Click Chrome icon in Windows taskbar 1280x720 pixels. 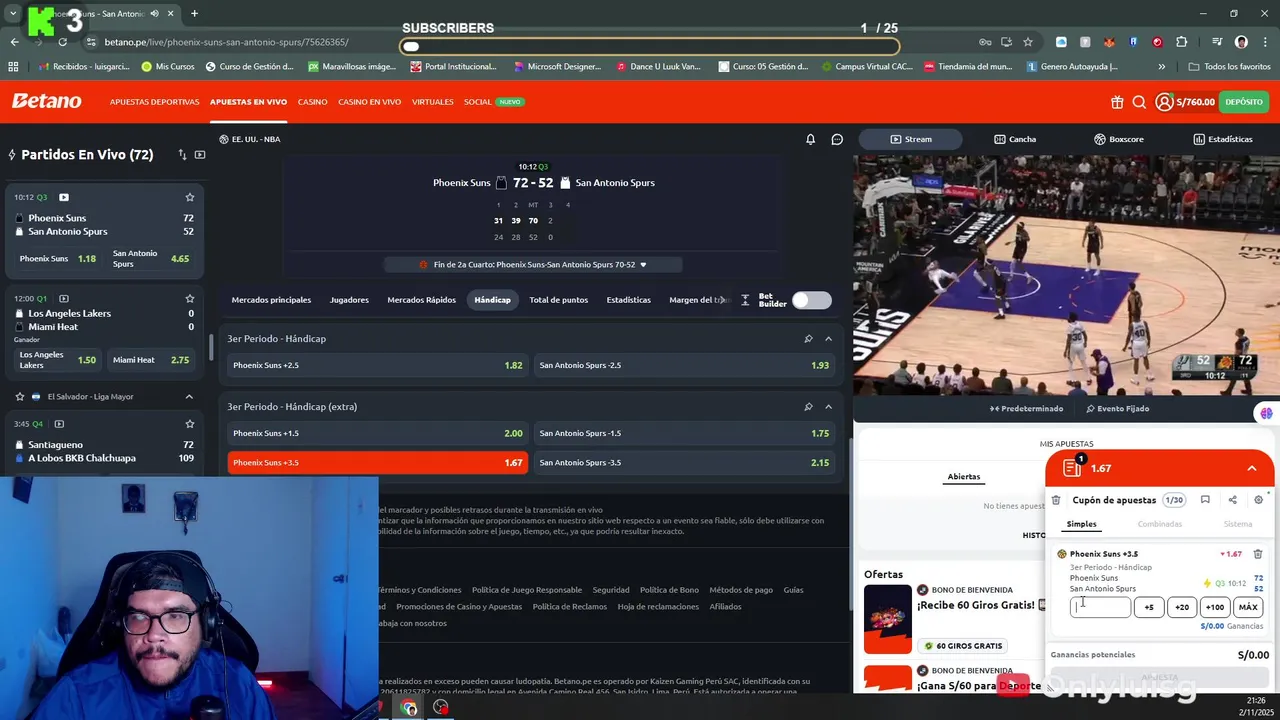coord(409,707)
